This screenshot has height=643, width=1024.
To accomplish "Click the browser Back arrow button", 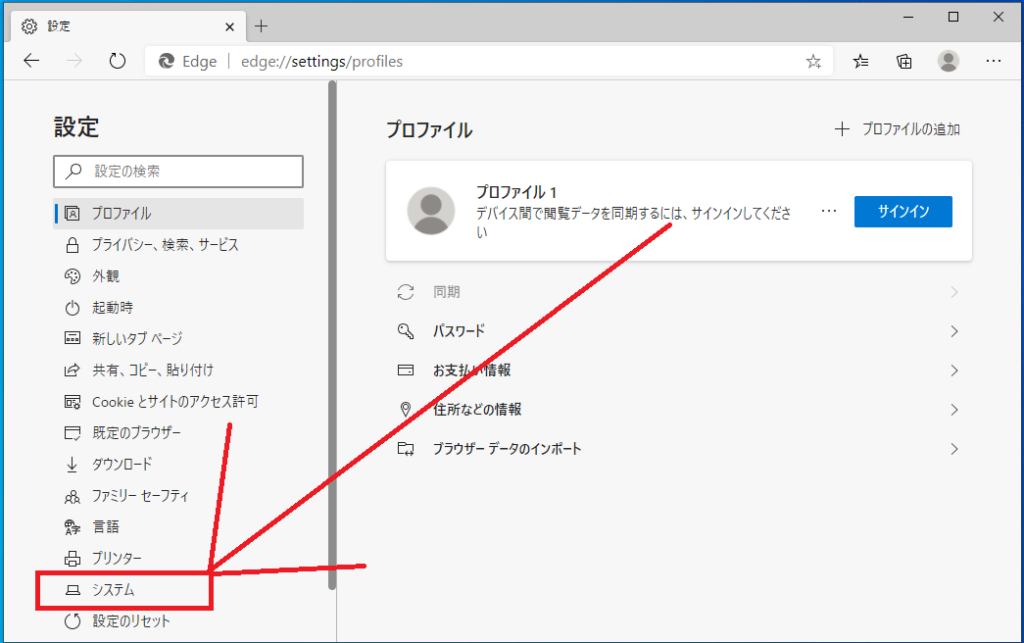I will [31, 61].
